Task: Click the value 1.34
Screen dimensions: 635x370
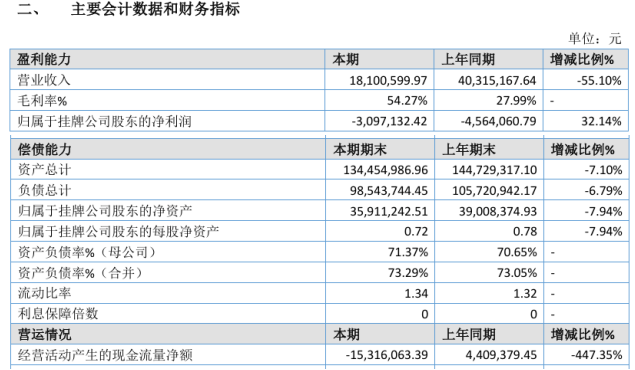Action: (416, 293)
